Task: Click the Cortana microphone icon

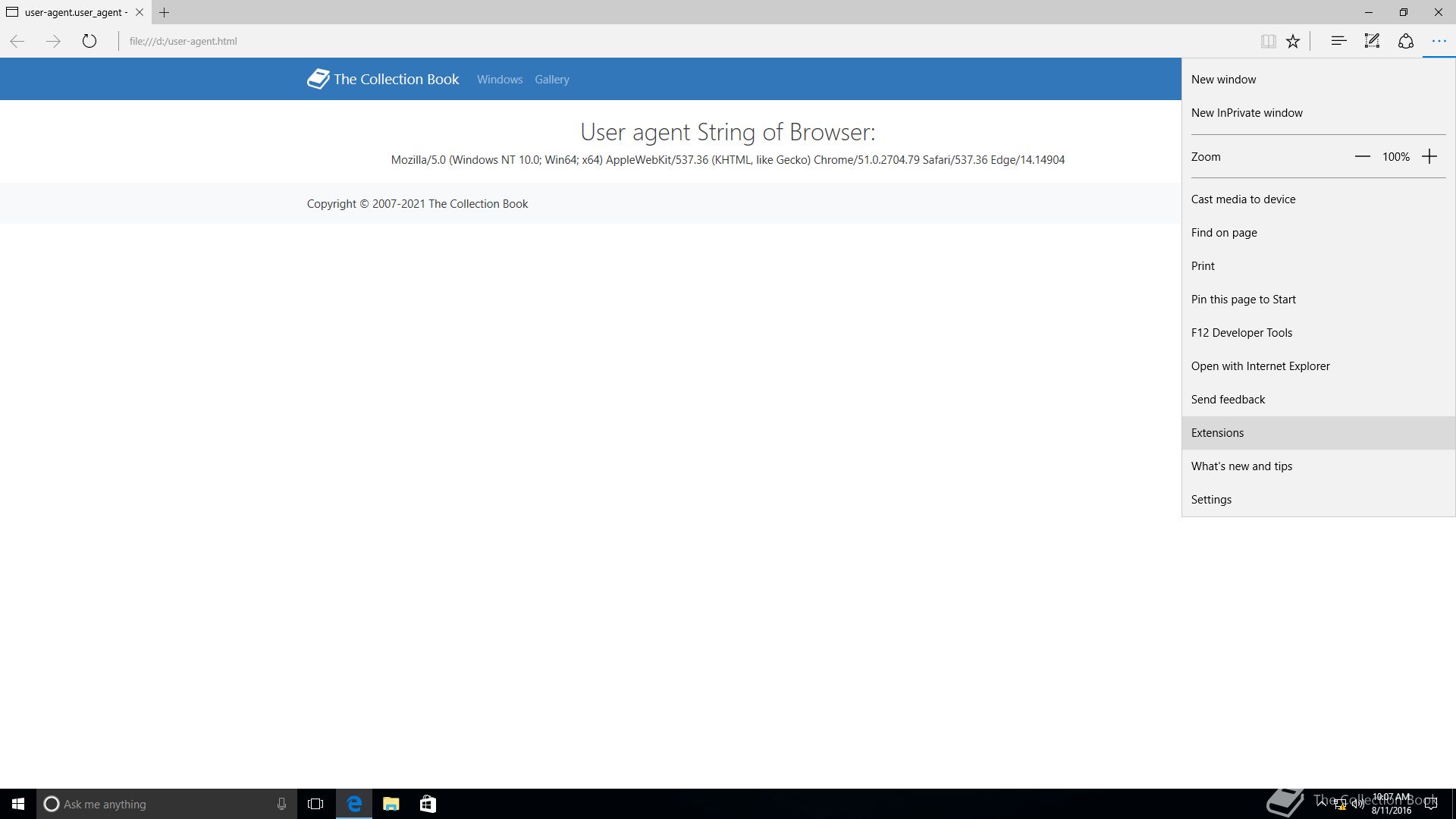Action: coord(281,804)
